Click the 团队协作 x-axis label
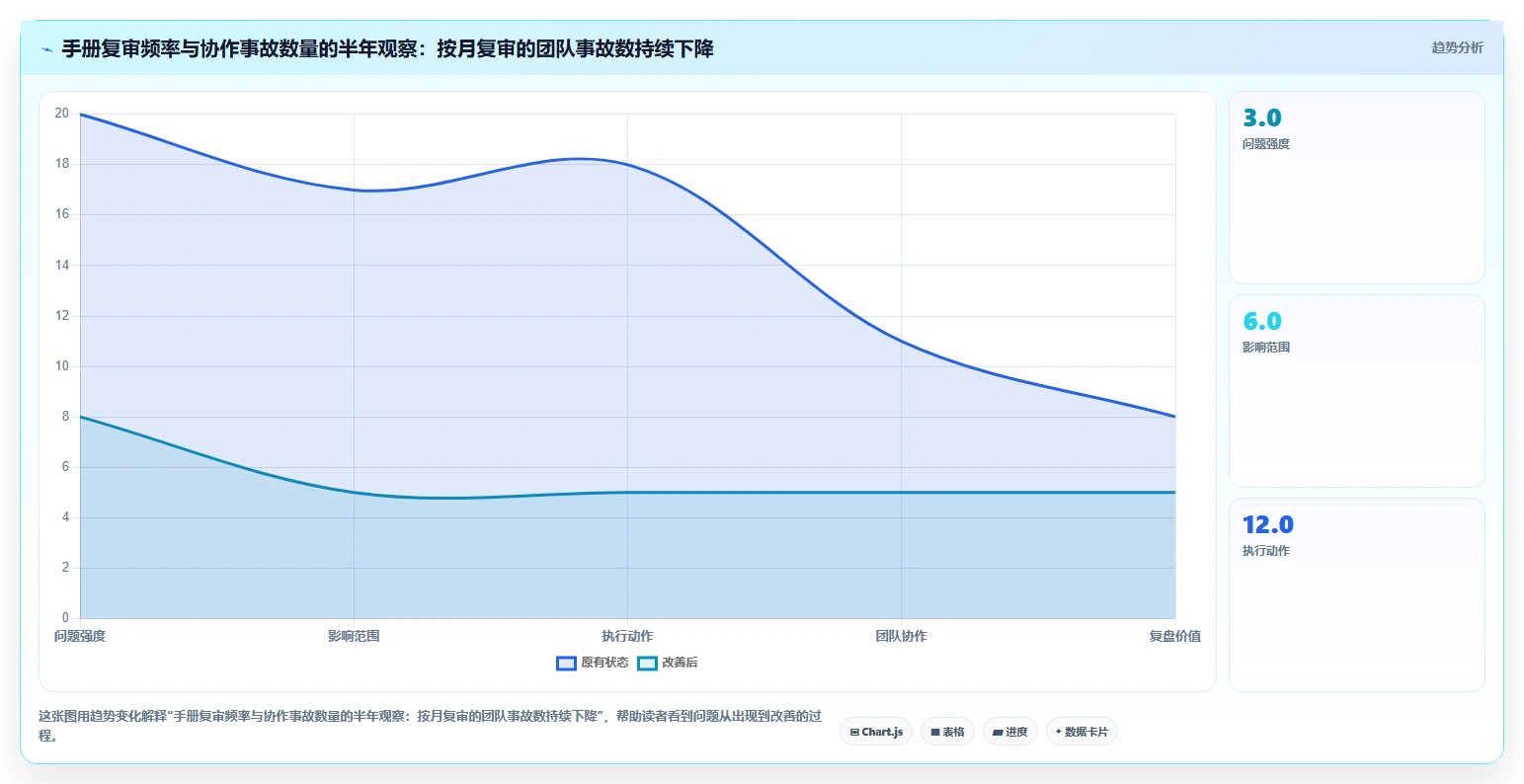The width and height of the screenshot is (1524, 784). pos(901,636)
